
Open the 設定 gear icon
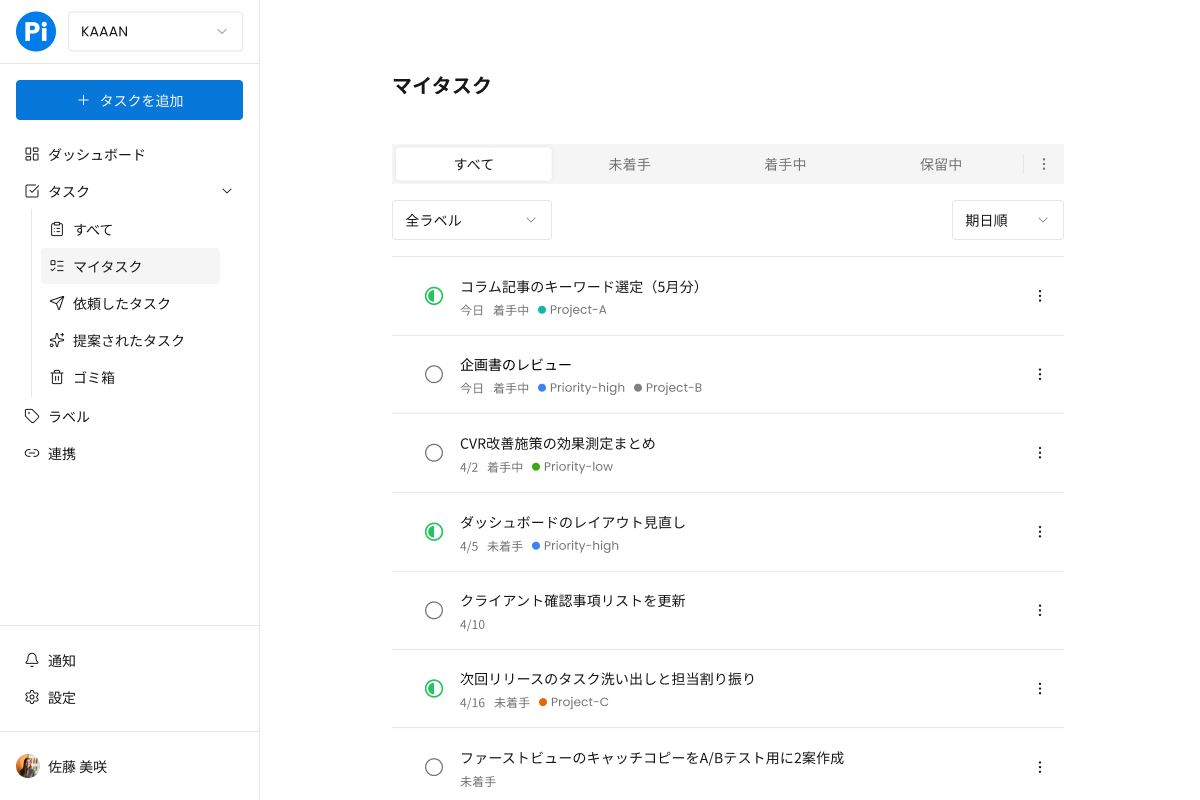pyautogui.click(x=32, y=697)
